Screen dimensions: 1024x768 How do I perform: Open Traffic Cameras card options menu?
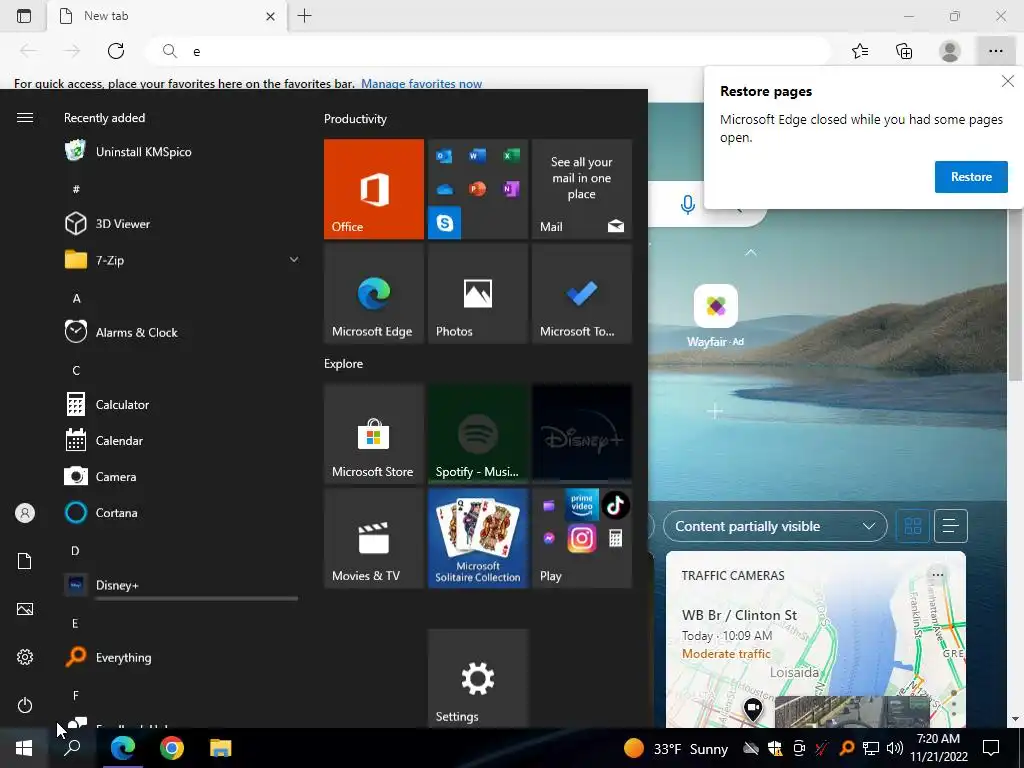pyautogui.click(x=938, y=575)
